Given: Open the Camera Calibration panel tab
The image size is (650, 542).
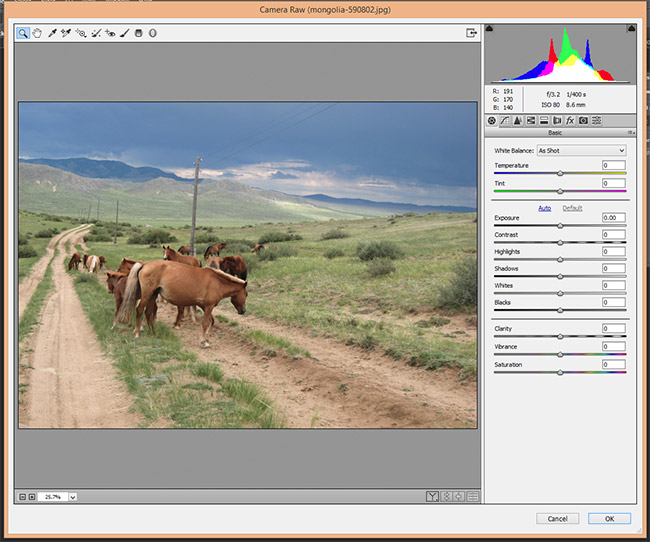Looking at the screenshot, I should click(583, 121).
